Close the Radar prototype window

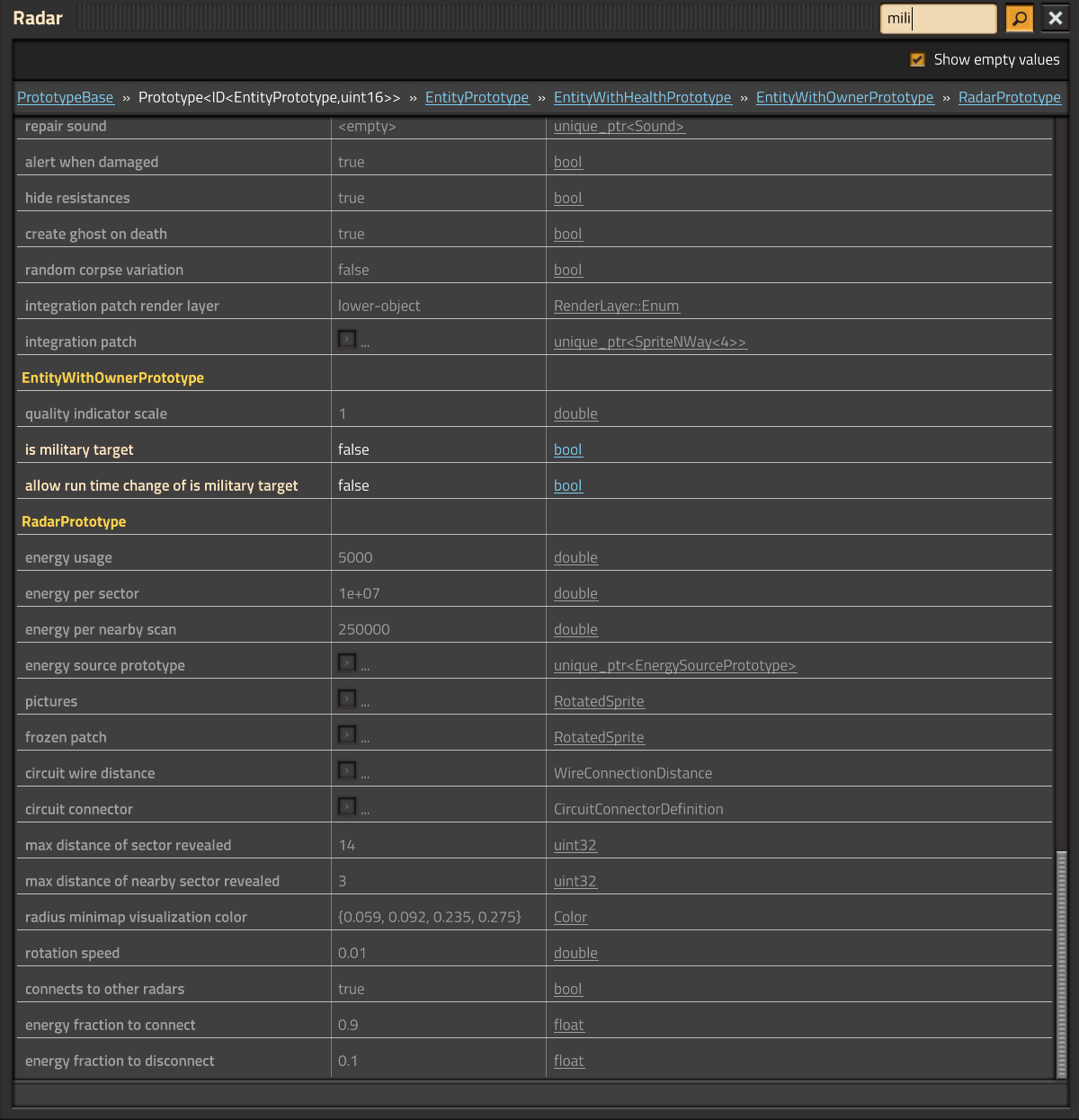tap(1056, 18)
